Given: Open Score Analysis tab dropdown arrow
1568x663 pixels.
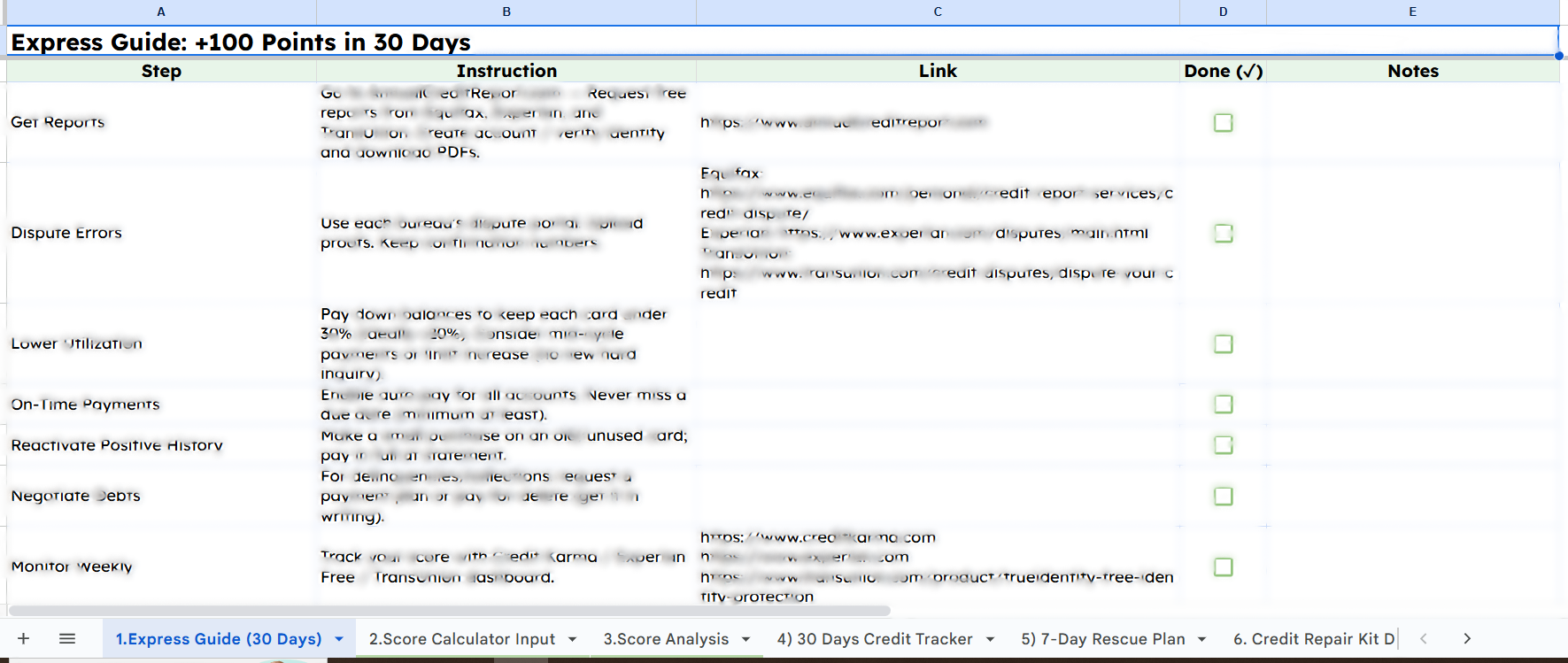Looking at the screenshot, I should point(745,639).
